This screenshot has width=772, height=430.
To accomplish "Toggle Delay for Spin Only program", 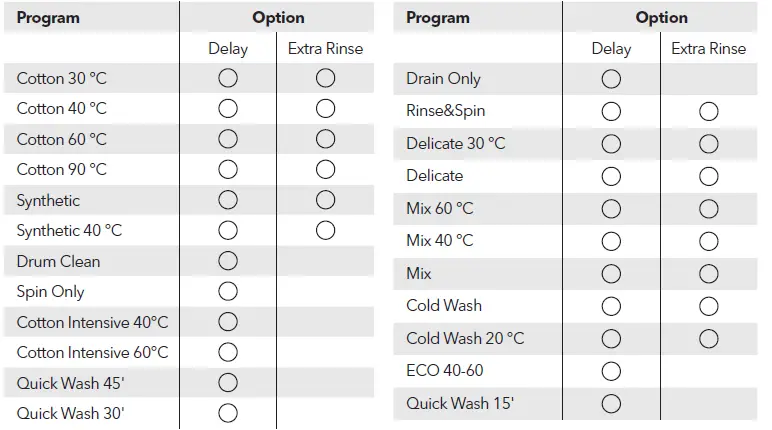I will tap(228, 292).
